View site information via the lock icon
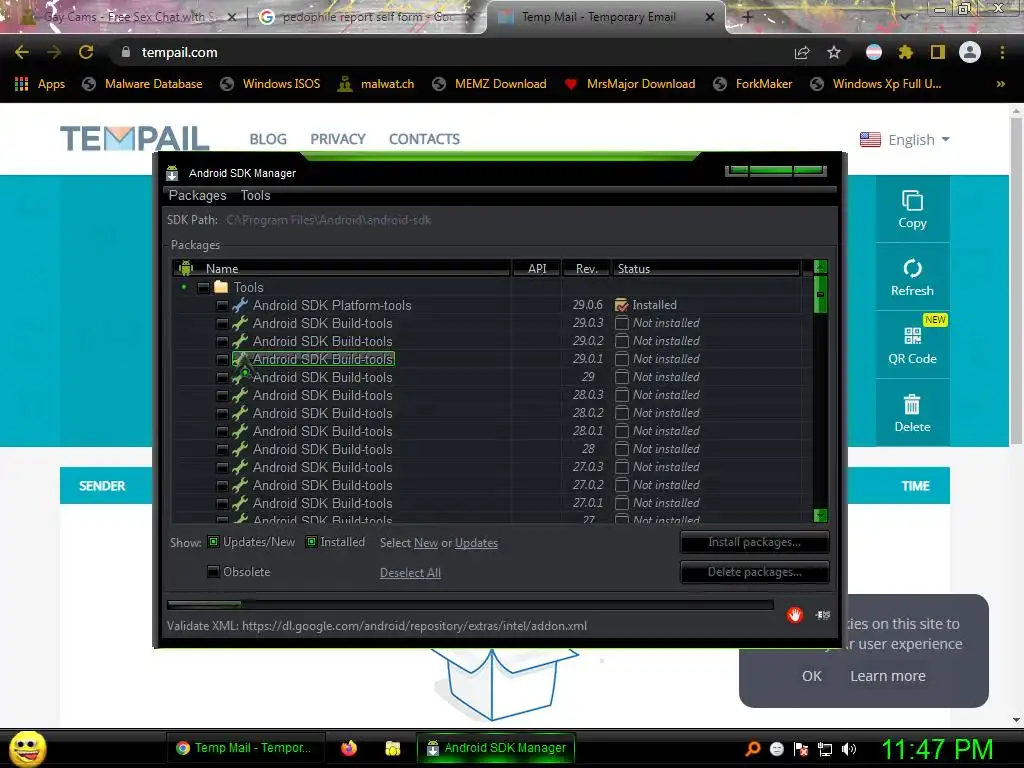The image size is (1024, 768). point(126,52)
